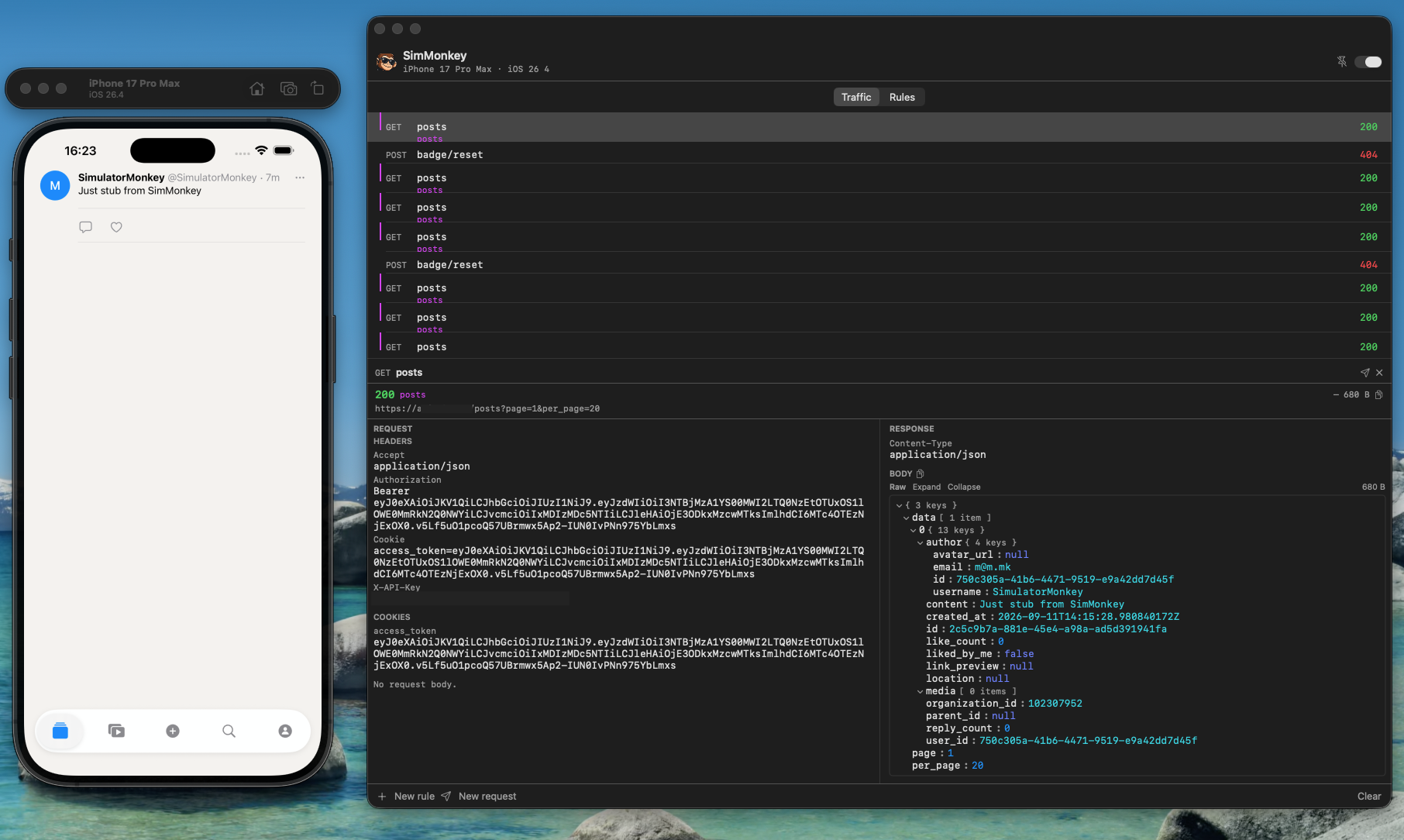Start a New request
This screenshot has height=840, width=1404.
pos(487,797)
